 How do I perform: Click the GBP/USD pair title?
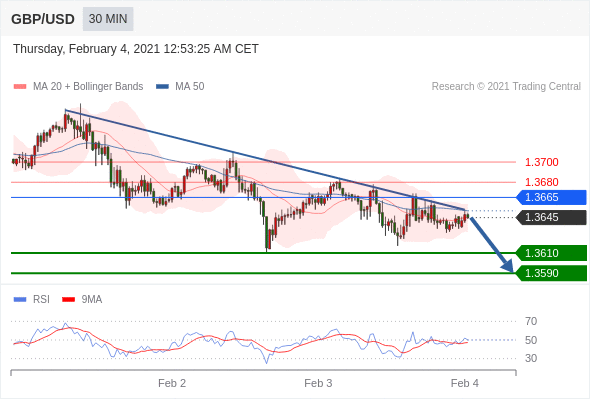pos(43,19)
